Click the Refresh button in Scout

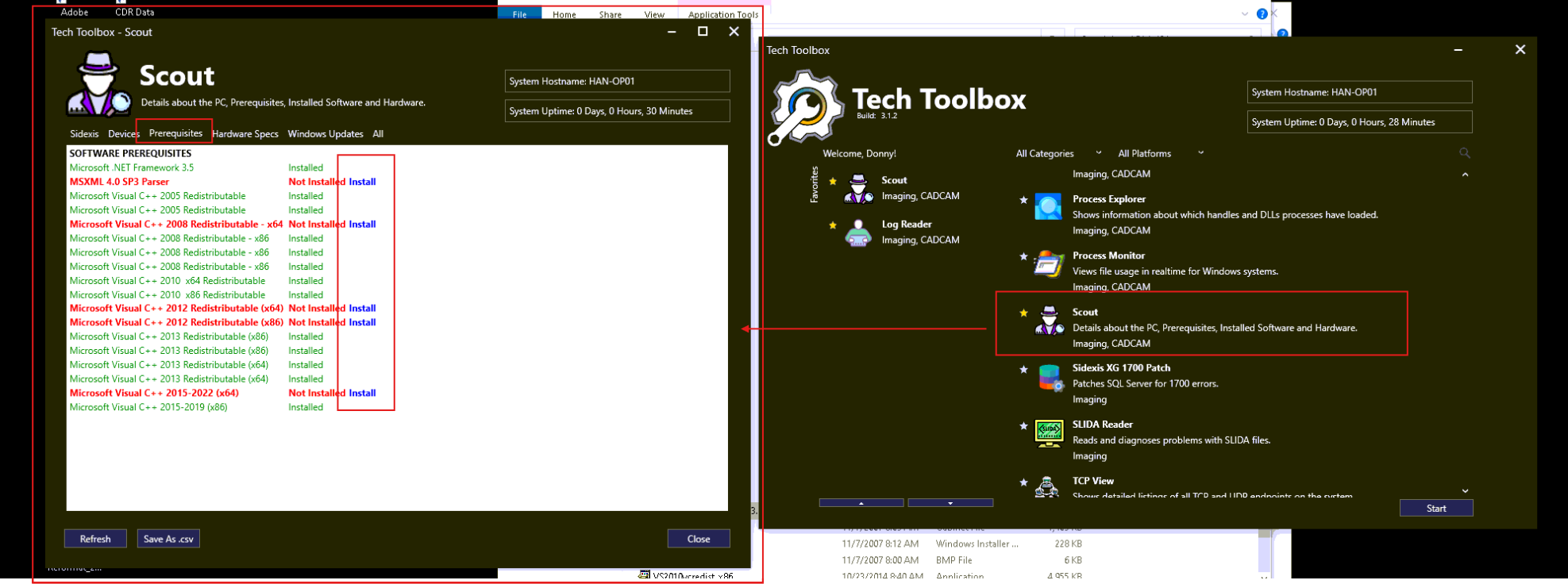[x=95, y=539]
